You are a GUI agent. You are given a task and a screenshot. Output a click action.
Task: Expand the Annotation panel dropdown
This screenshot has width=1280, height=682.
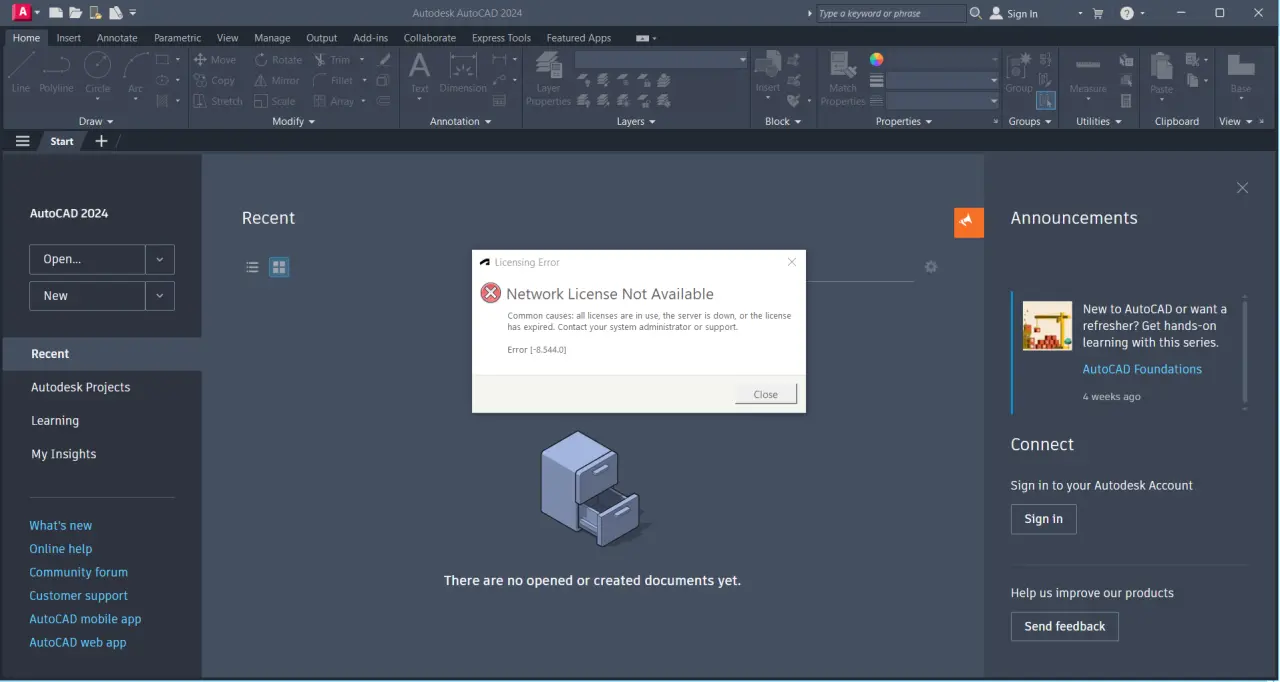click(460, 121)
